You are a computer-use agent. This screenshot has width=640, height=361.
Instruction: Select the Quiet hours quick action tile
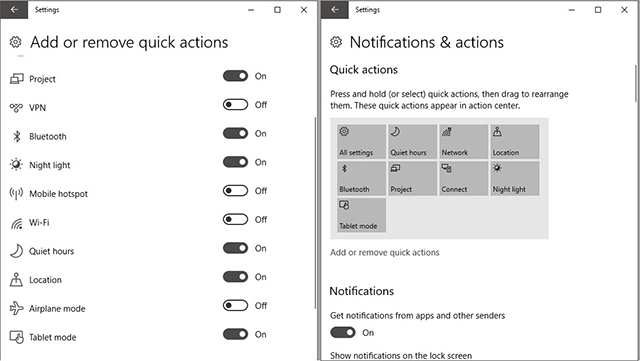click(x=412, y=142)
